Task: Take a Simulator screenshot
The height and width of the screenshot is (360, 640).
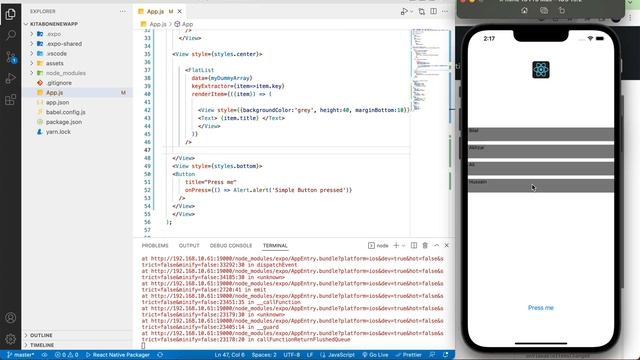Action: [x=544, y=11]
